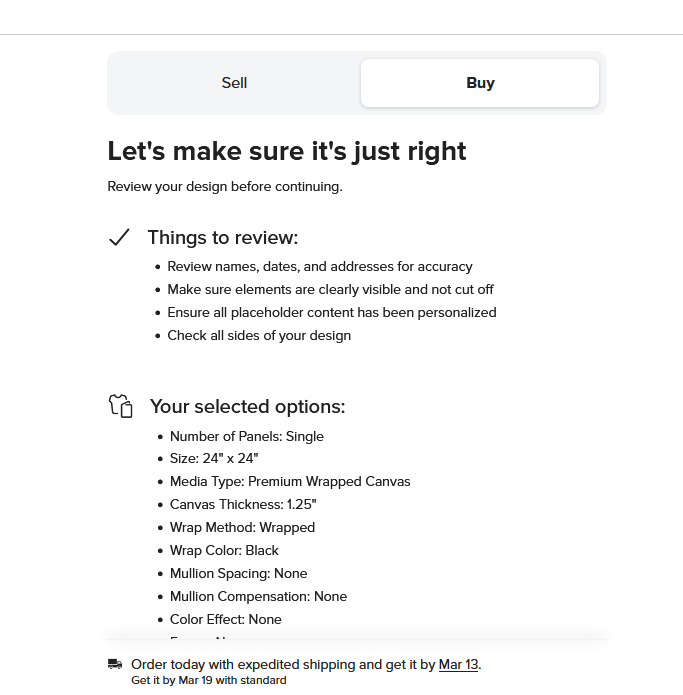
Task: Switch to the Sell tab
Action: click(234, 83)
